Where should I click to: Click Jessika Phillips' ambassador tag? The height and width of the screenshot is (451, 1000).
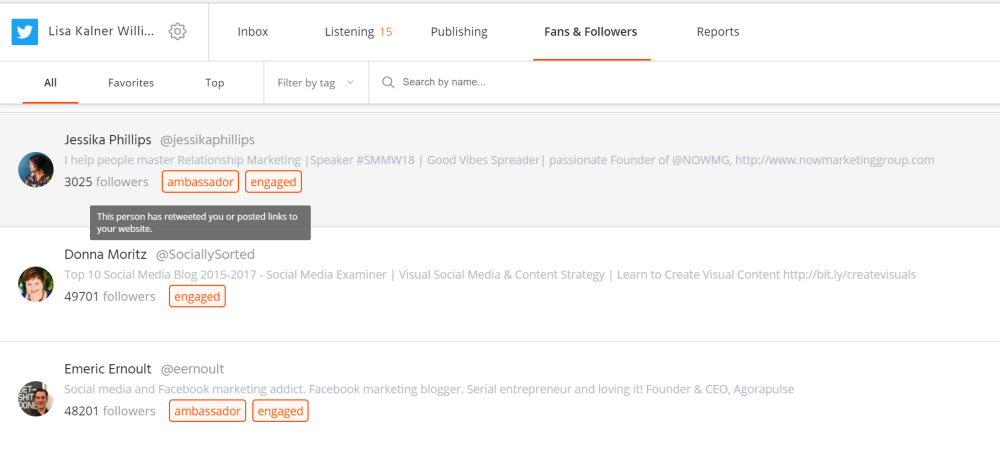pyautogui.click(x=200, y=182)
